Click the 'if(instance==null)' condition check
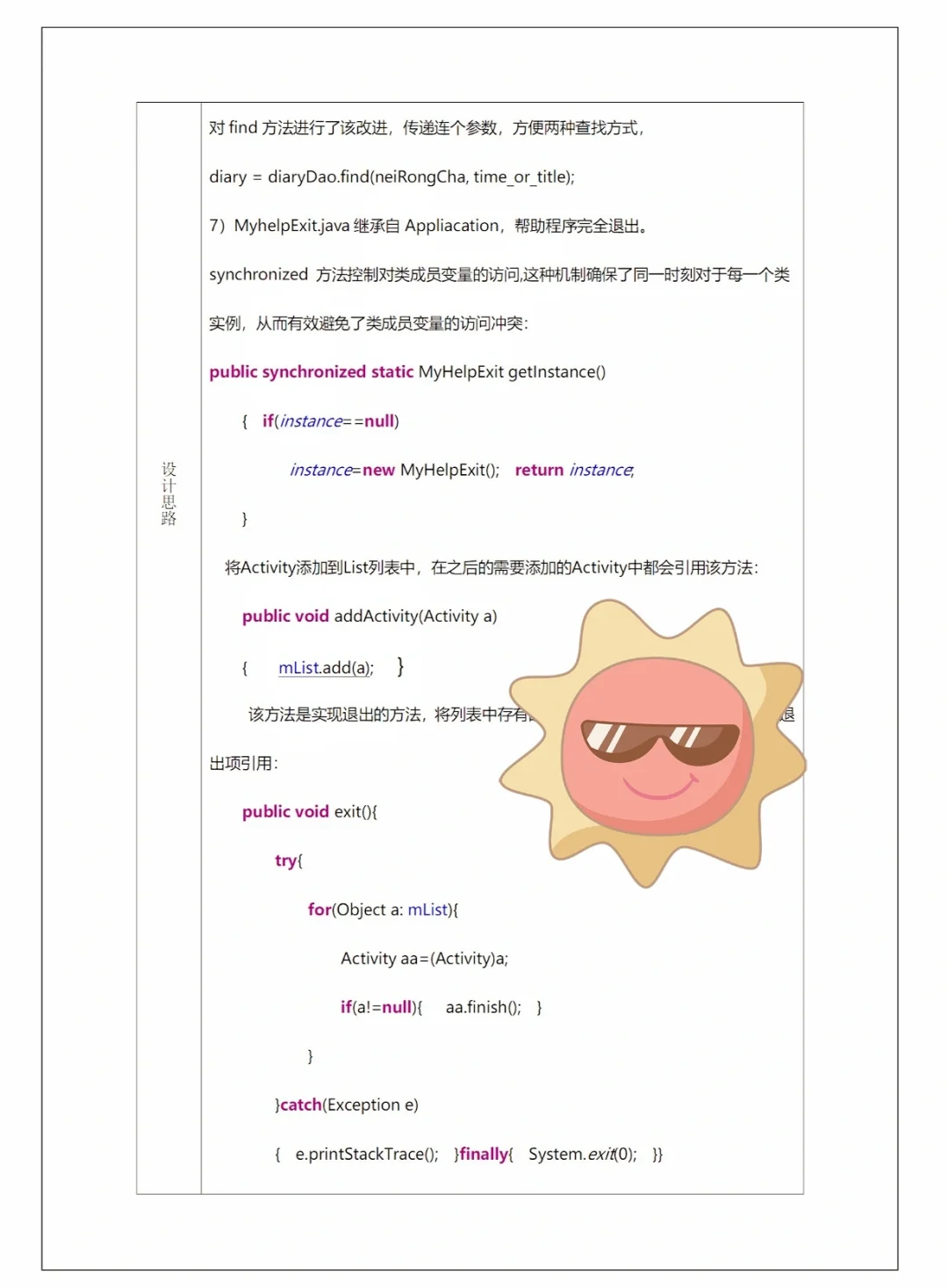 point(329,421)
